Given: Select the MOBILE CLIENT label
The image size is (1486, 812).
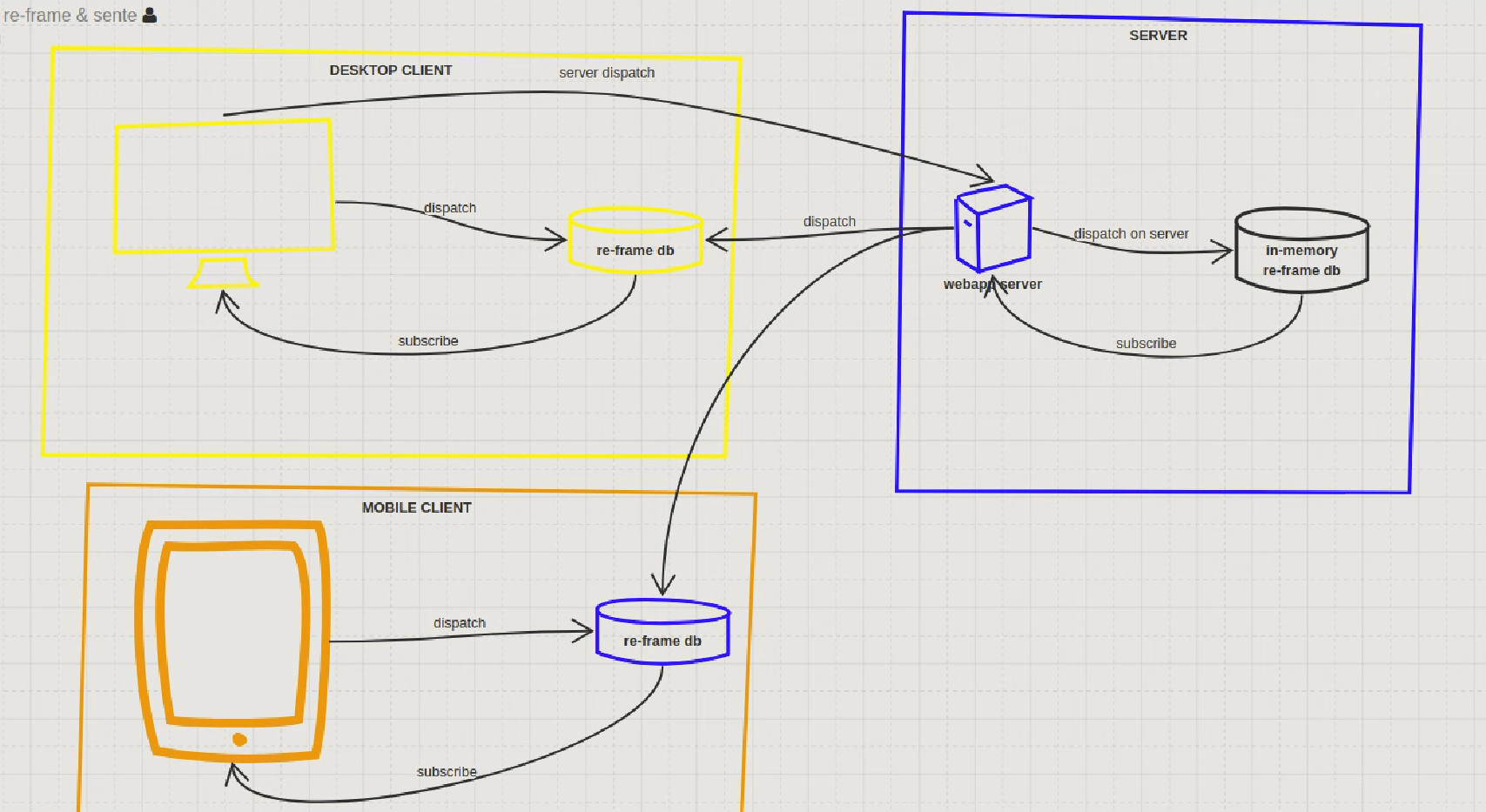Looking at the screenshot, I should pos(417,507).
